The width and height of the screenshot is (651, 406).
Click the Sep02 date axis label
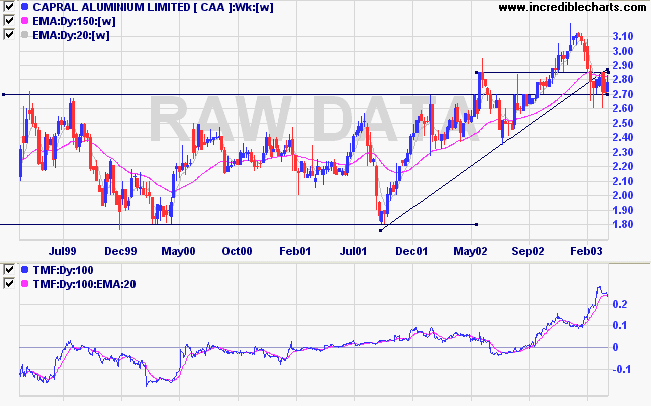528,251
